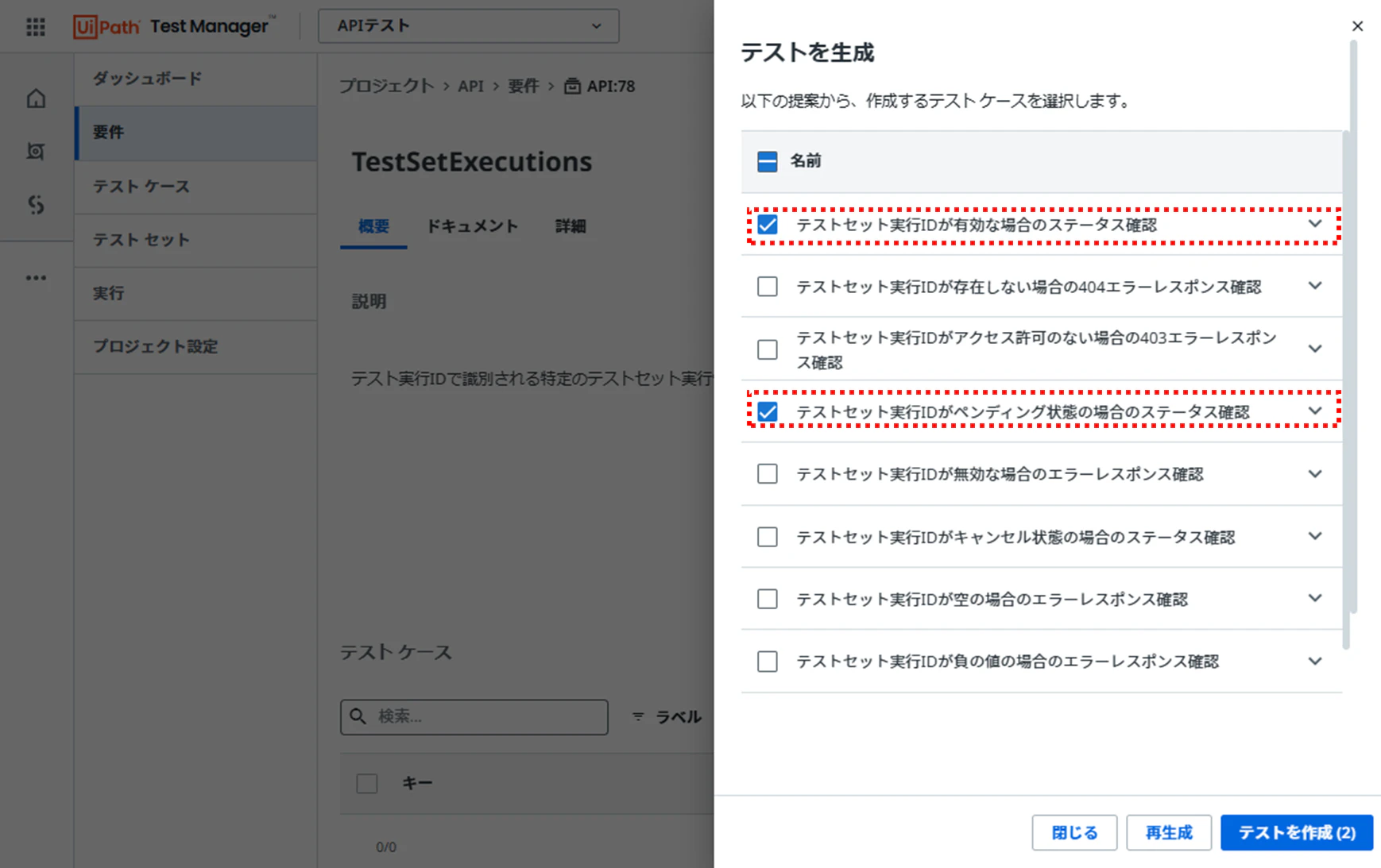Click the 検索 input field
Viewport: 1381px width, 868px height.
click(x=474, y=716)
